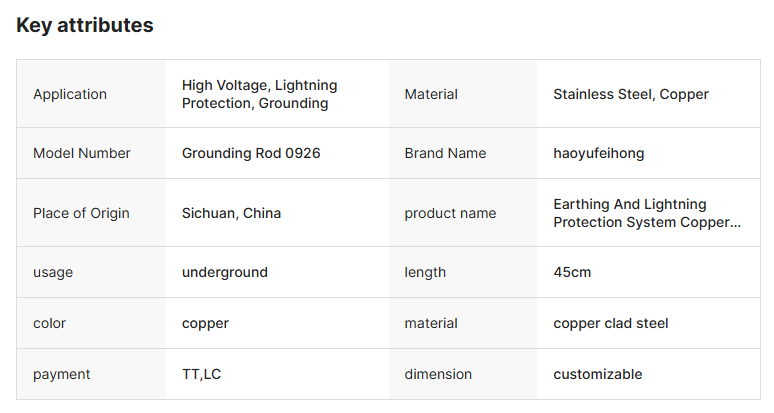Viewport: 774px width, 413px height.
Task: Click the "Sichuan, China" value
Action: 231,213
